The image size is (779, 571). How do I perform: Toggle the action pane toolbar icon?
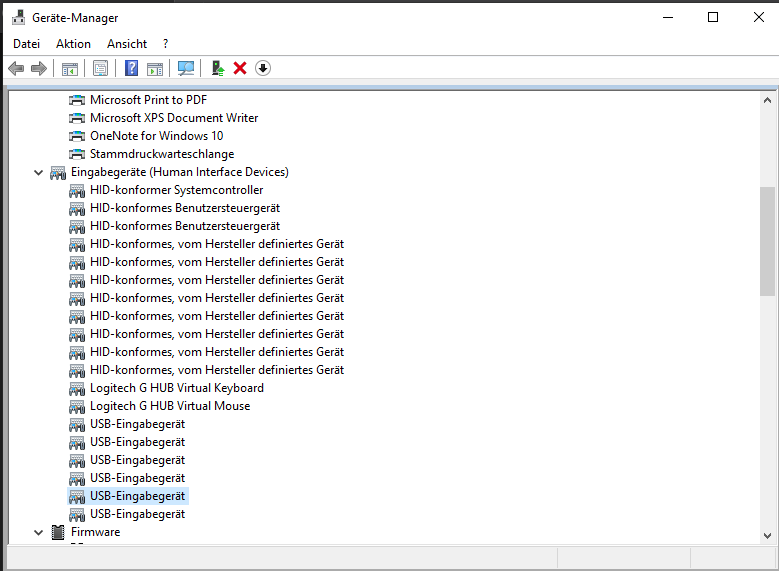[x=155, y=69]
